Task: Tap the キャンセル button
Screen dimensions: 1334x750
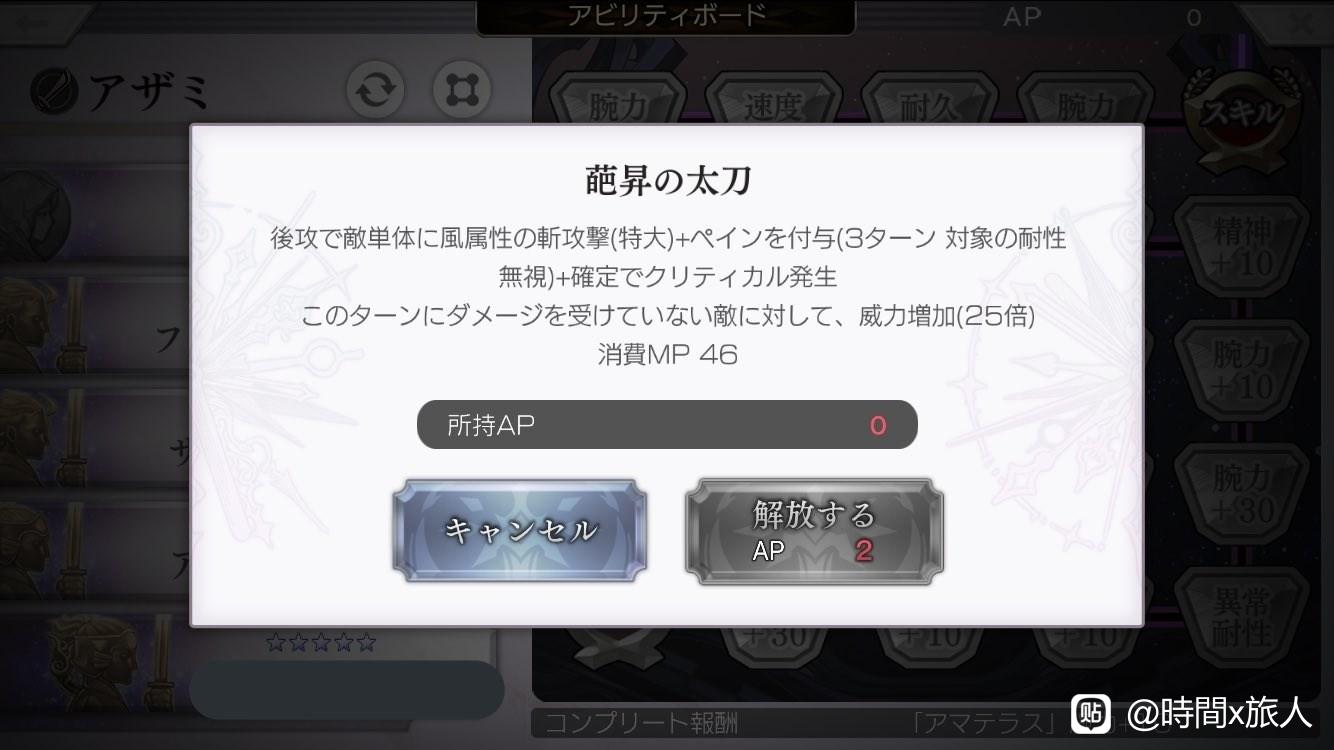Action: 519,530
